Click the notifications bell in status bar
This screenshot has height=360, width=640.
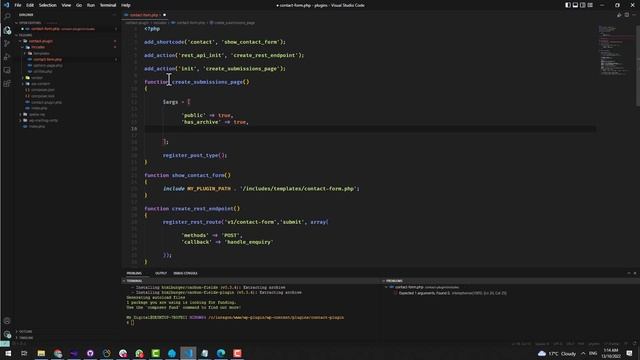pos(634,344)
